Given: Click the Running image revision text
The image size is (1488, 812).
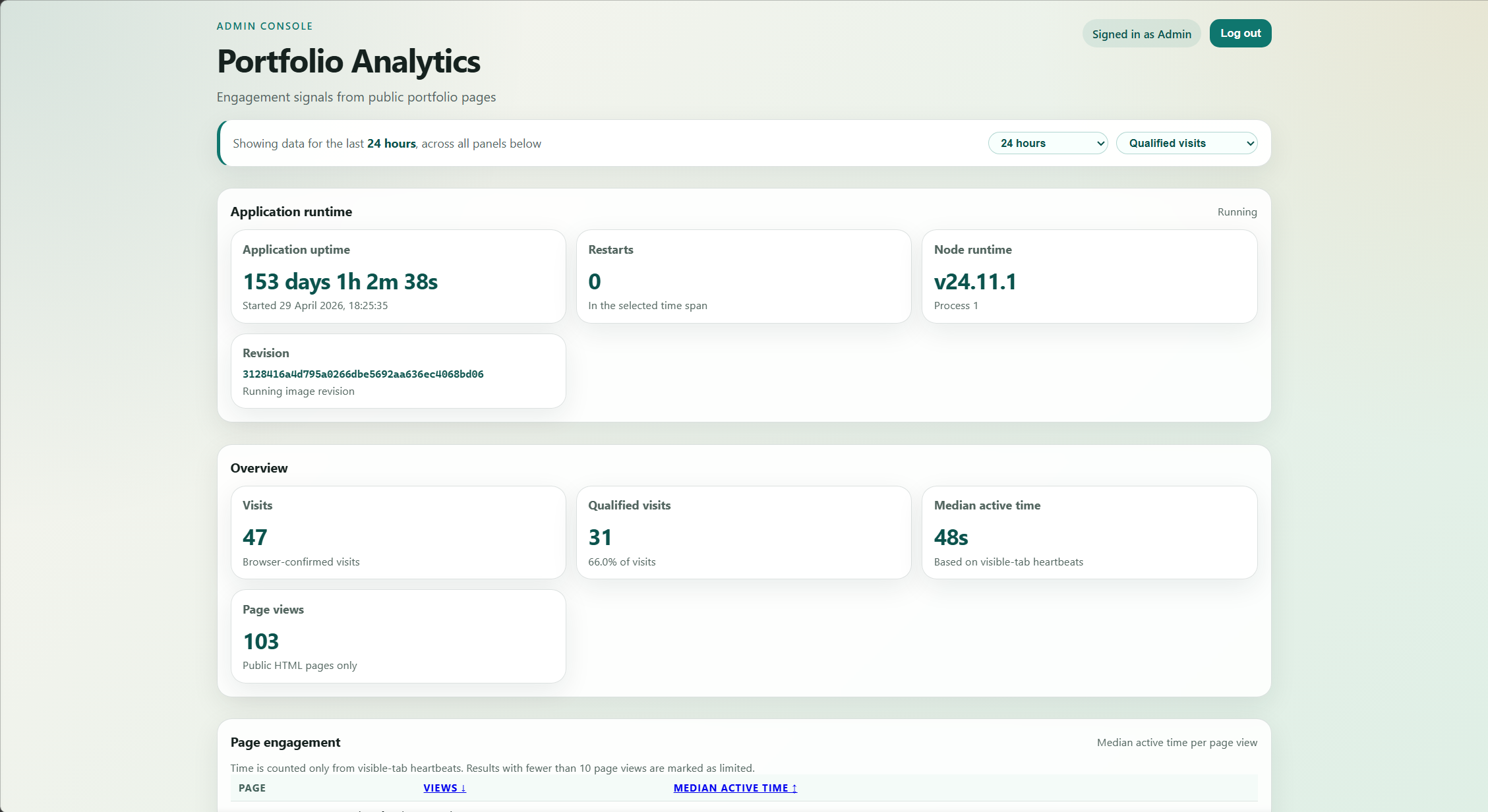Looking at the screenshot, I should pyautogui.click(x=299, y=391).
